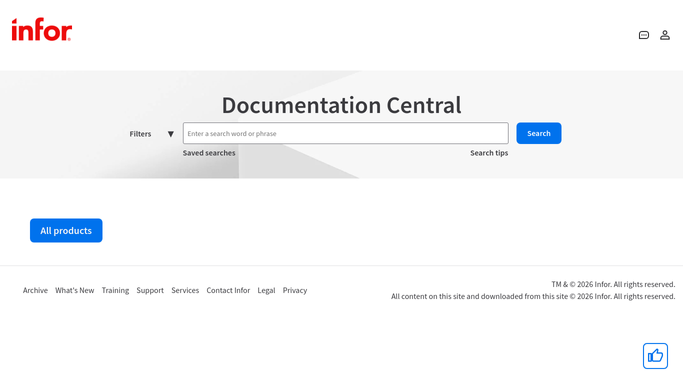The height and width of the screenshot is (384, 683).
Task: Open Saved searches
Action: pyautogui.click(x=209, y=153)
